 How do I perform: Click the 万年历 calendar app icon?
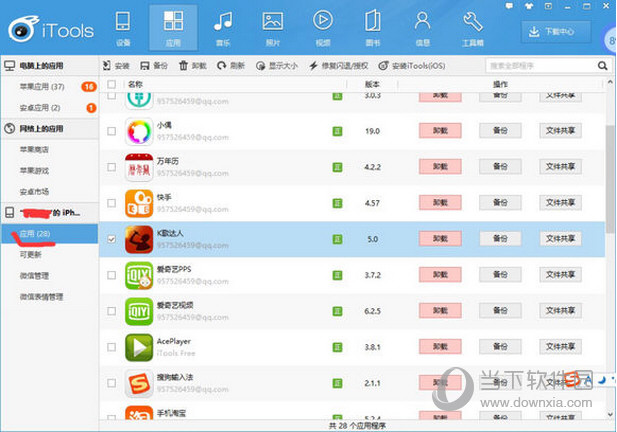point(139,167)
